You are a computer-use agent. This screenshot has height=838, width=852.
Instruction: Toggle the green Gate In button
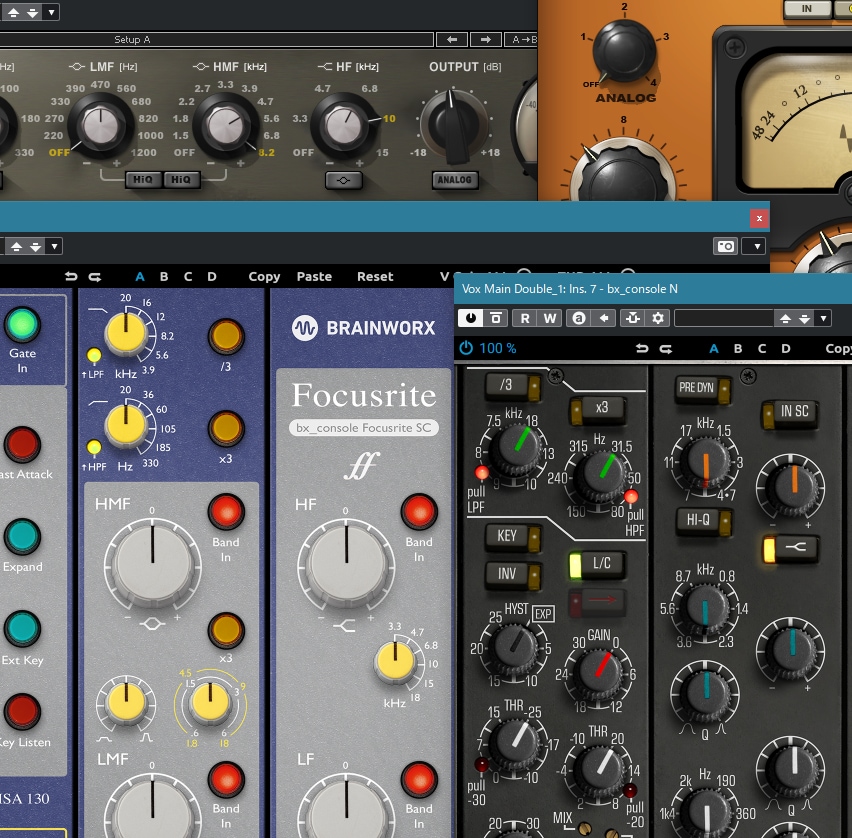pyautogui.click(x=22, y=324)
